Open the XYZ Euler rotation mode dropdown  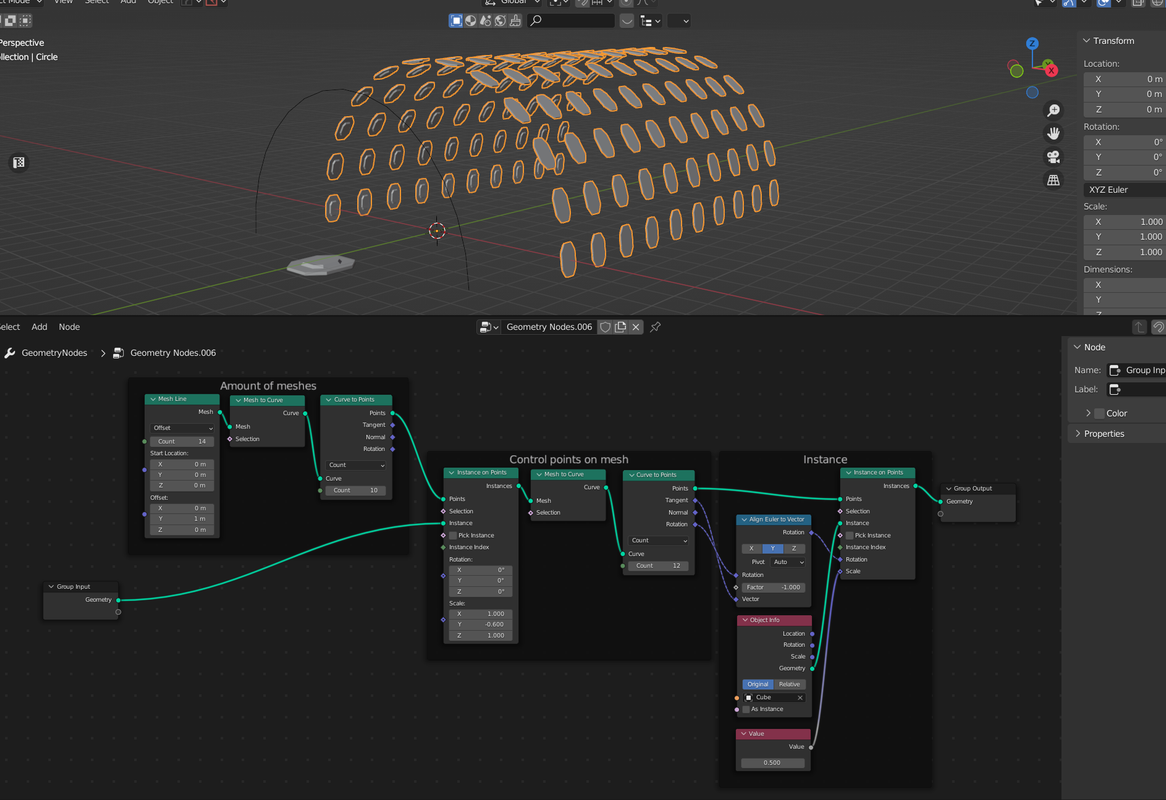click(1124, 190)
